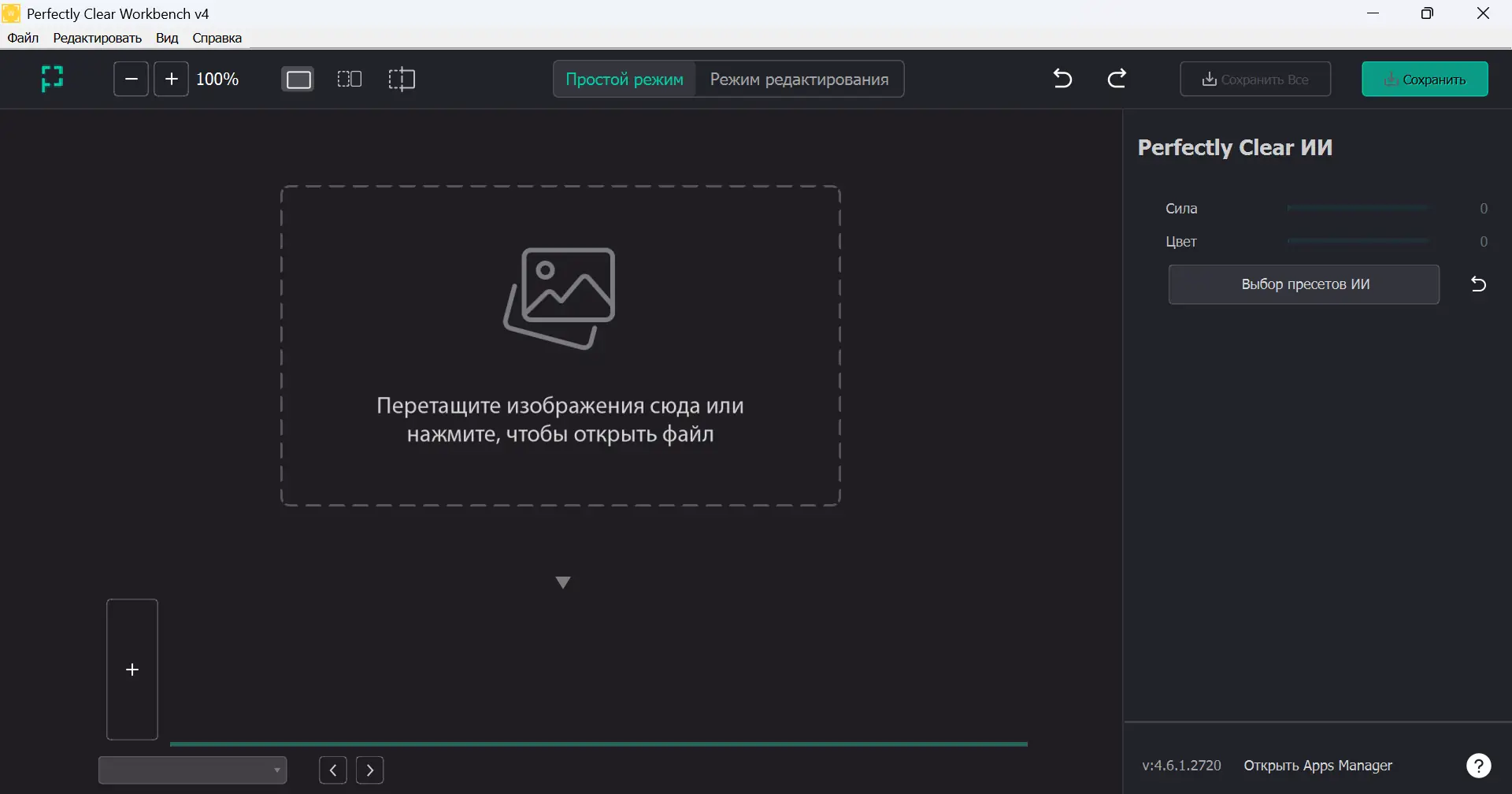
Task: Open Выбор пресетов ИИ
Action: (1304, 284)
